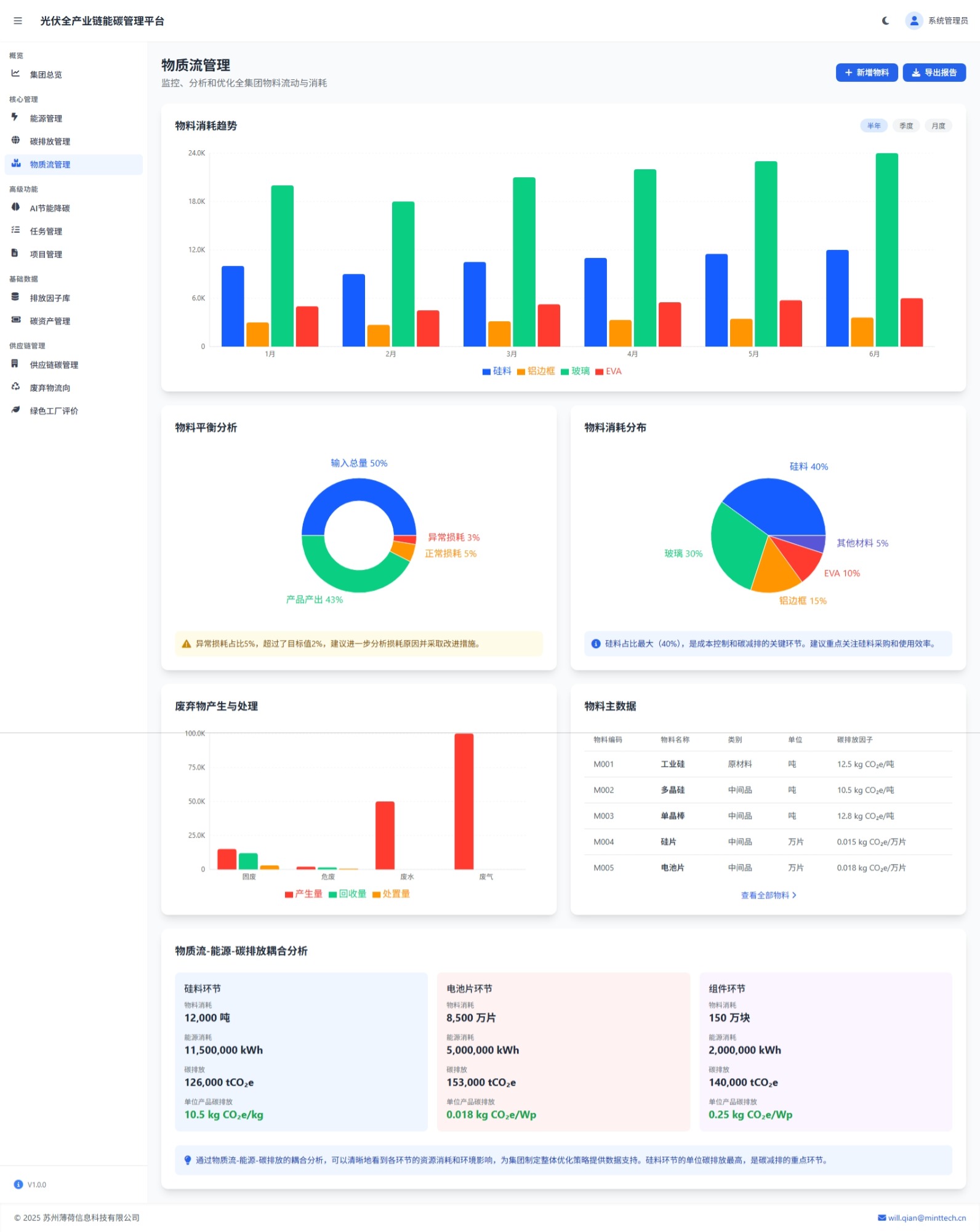The width and height of the screenshot is (980, 1232).
Task: Open the 任务管理 sidebar menu item
Action: (x=46, y=231)
